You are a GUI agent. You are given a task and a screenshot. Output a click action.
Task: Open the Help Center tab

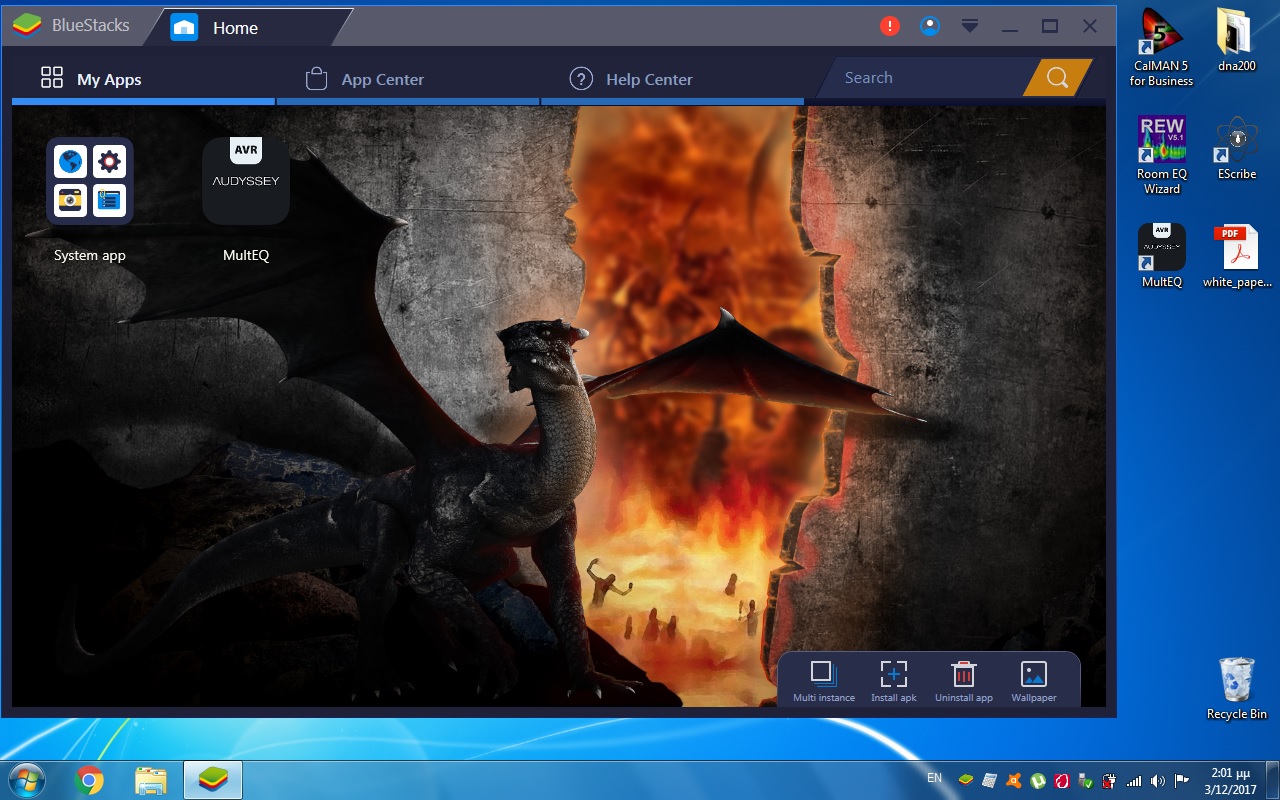631,79
